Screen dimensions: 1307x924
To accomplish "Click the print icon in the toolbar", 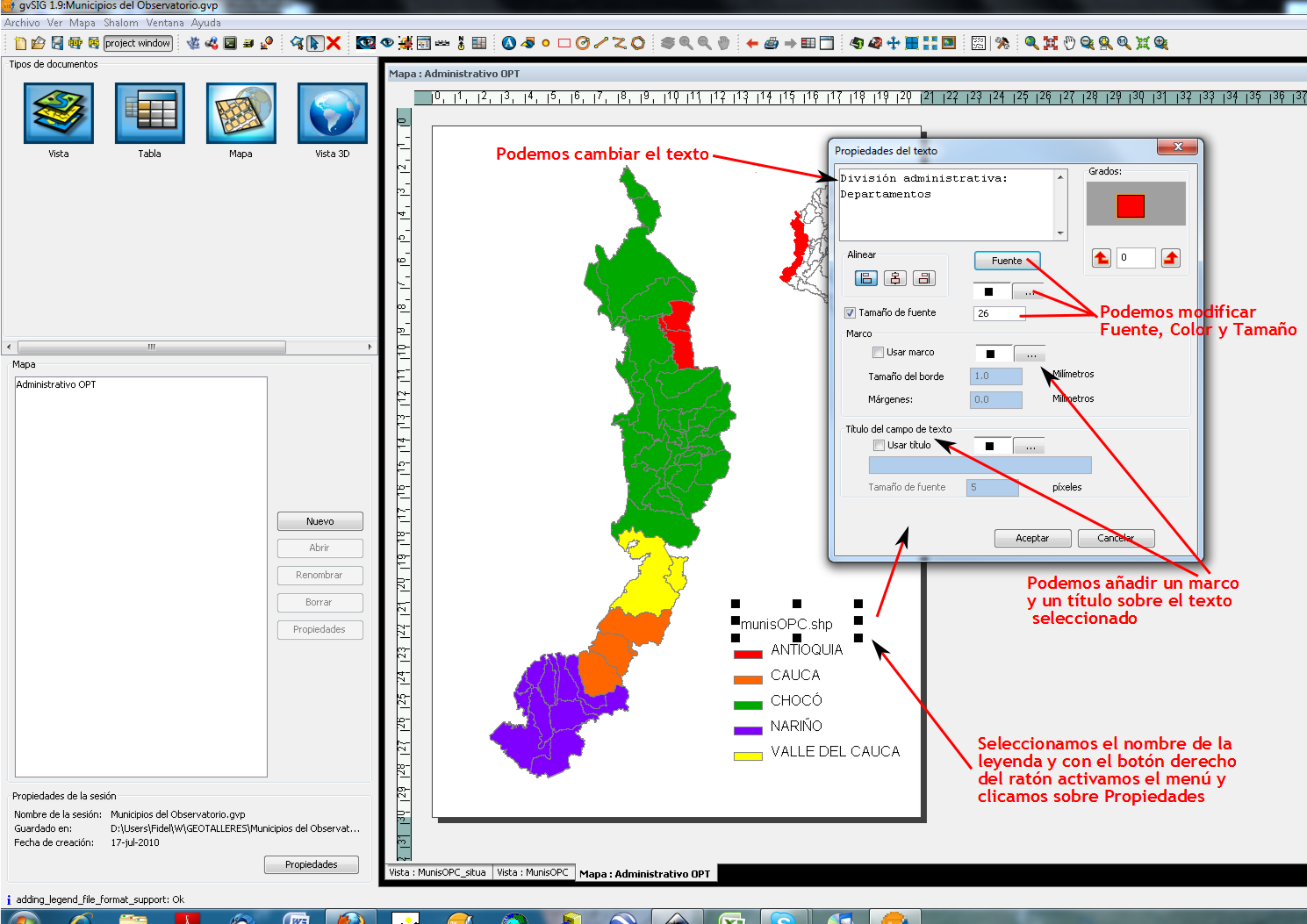I will [771, 43].
